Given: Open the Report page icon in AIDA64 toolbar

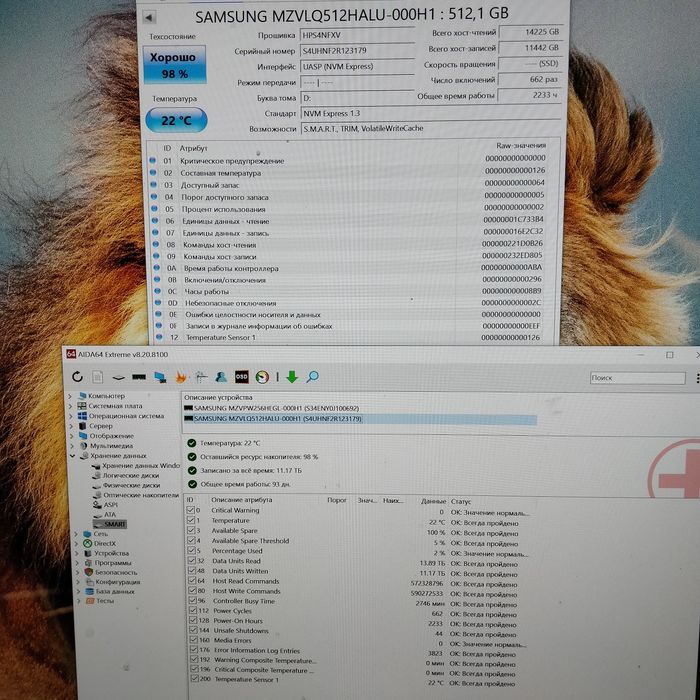Looking at the screenshot, I should click(97, 377).
